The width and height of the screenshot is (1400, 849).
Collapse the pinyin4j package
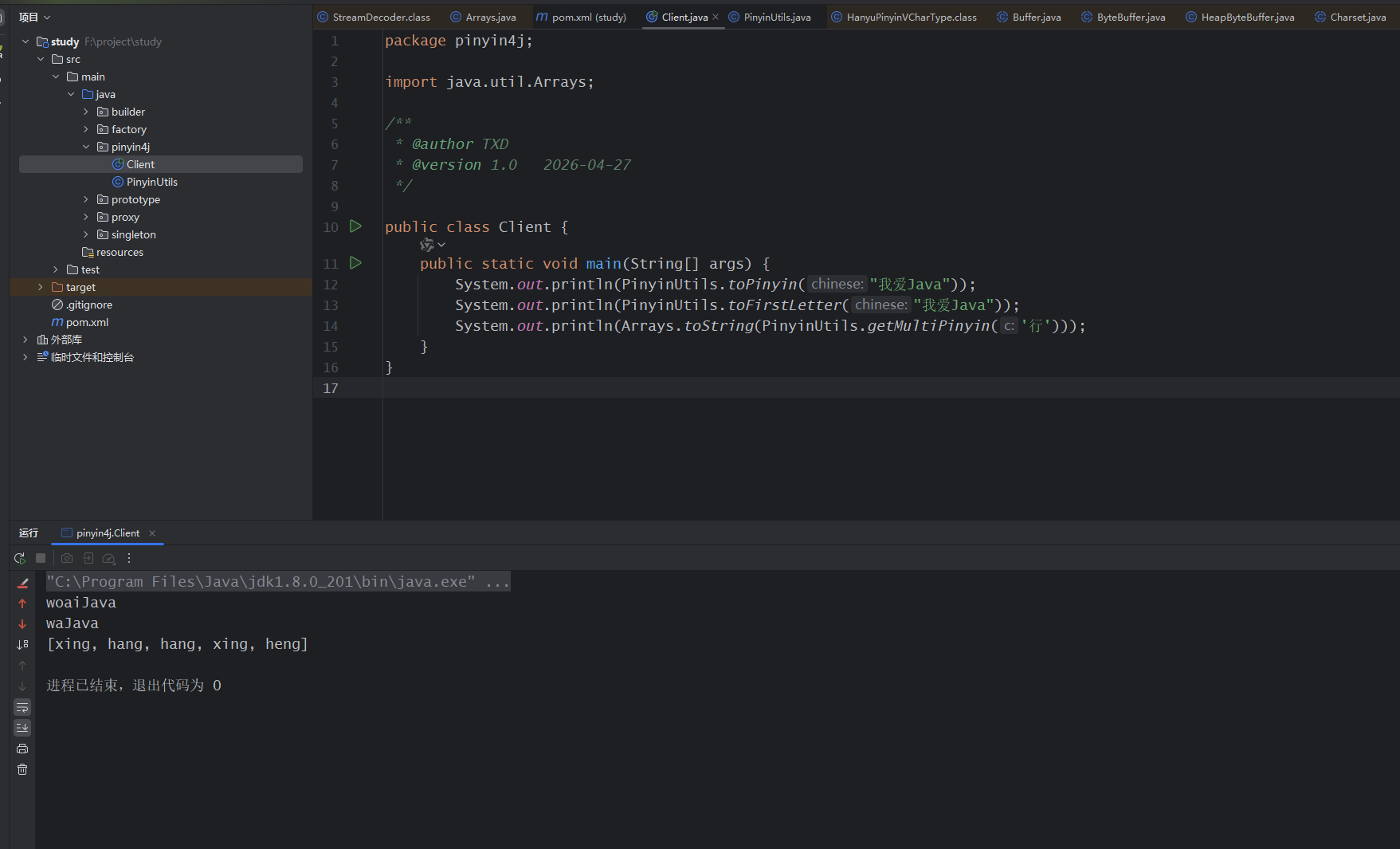(86, 147)
